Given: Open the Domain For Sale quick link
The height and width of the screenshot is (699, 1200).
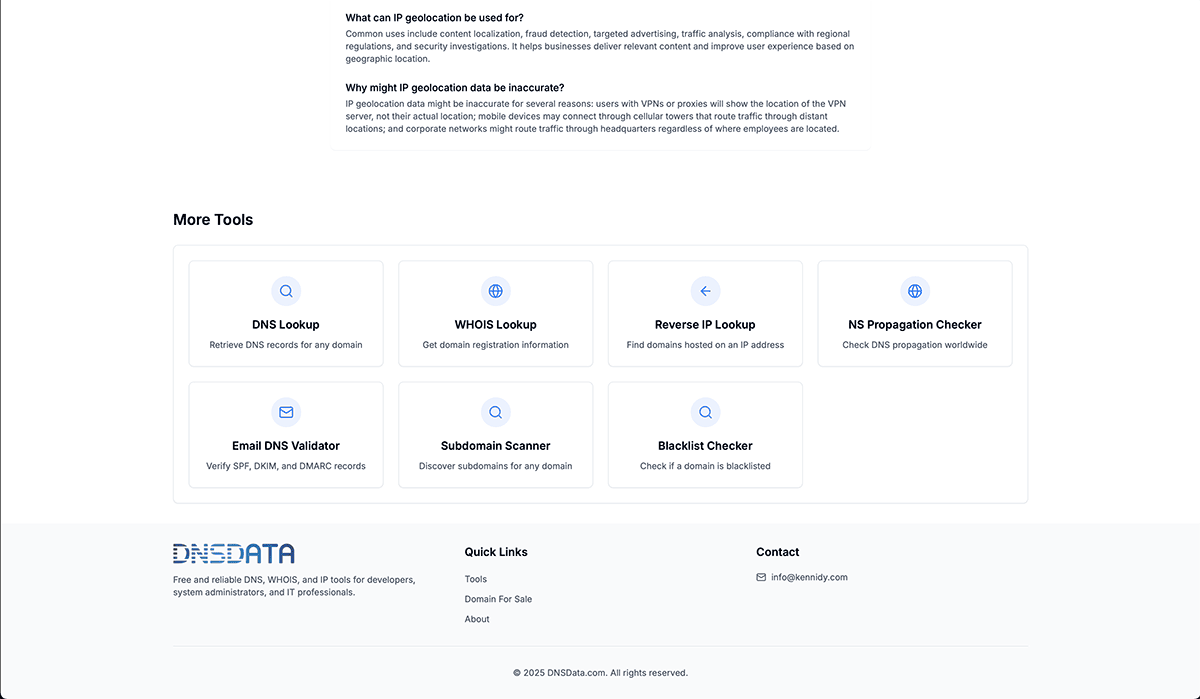Looking at the screenshot, I should [x=498, y=599].
